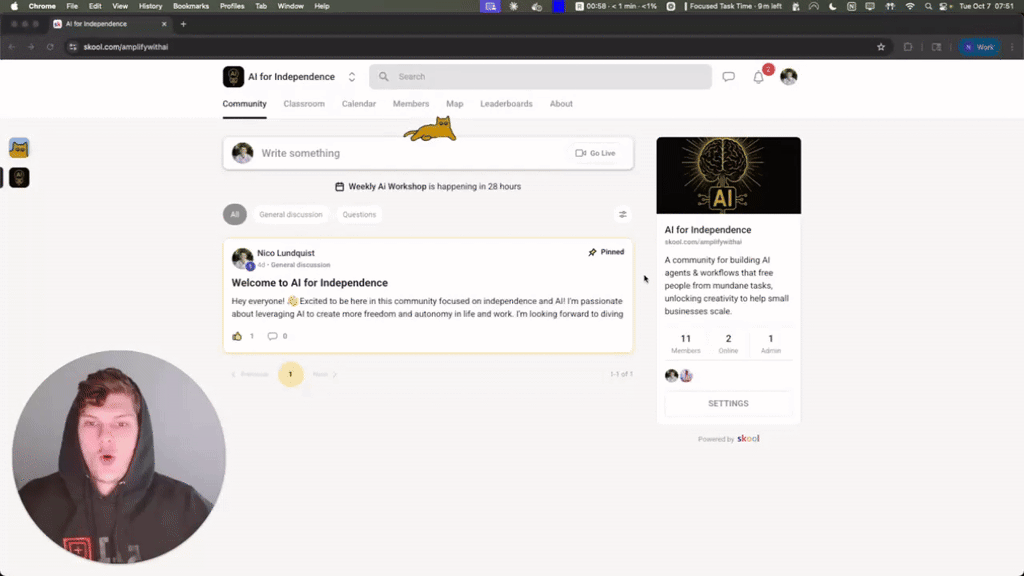Viewport: 1024px width, 576px height.
Task: Click the AI for Independence group logo
Action: pyautogui.click(x=233, y=76)
